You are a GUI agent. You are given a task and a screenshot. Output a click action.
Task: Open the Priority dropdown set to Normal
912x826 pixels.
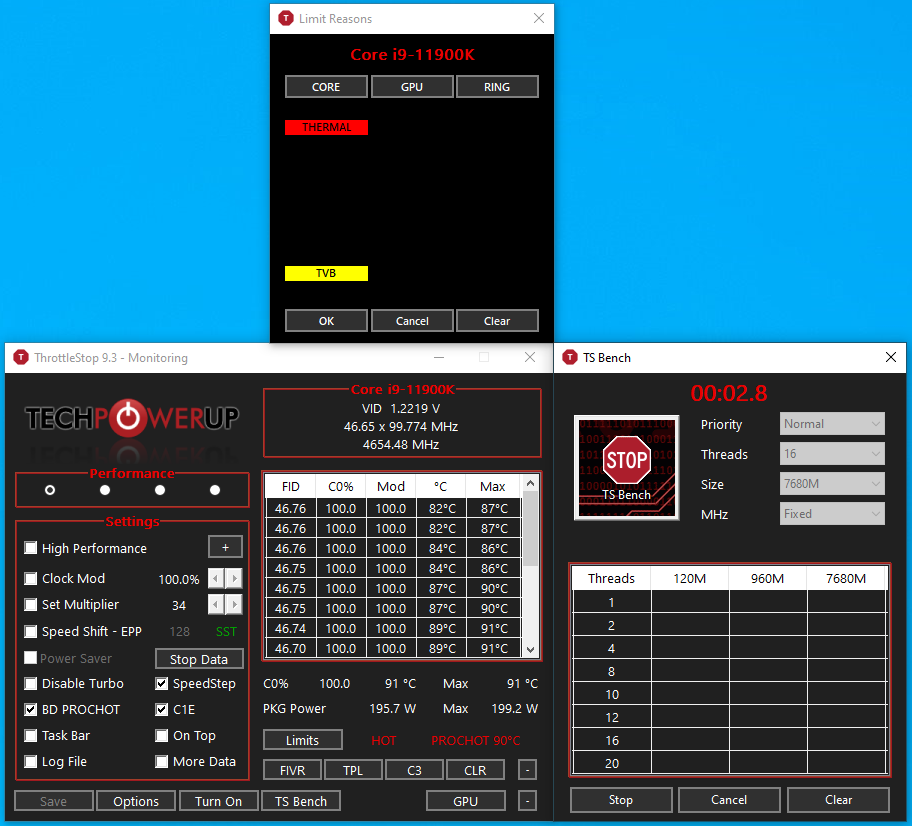click(x=832, y=423)
